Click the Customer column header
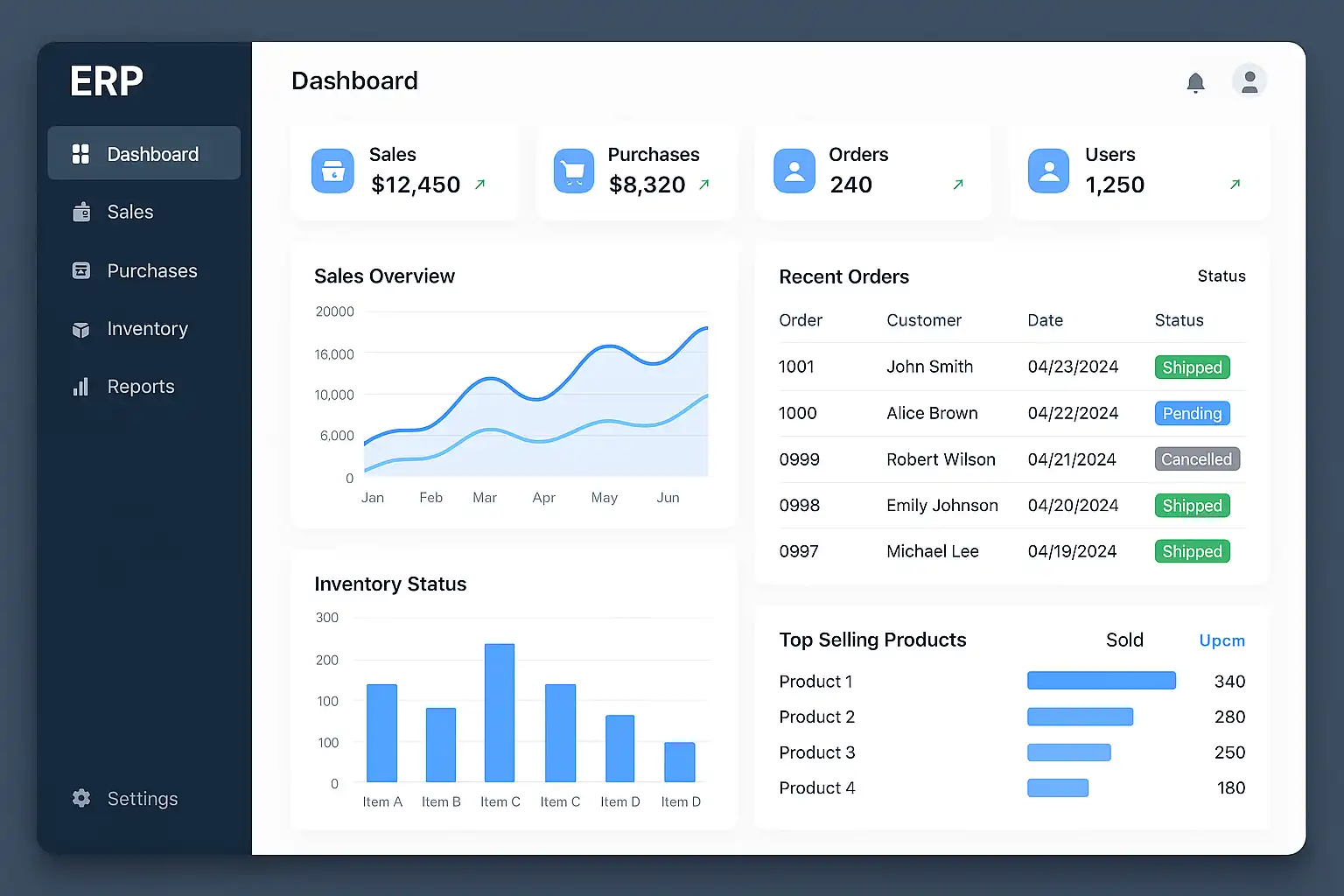Screen dimensions: 1344x896 pos(924,320)
